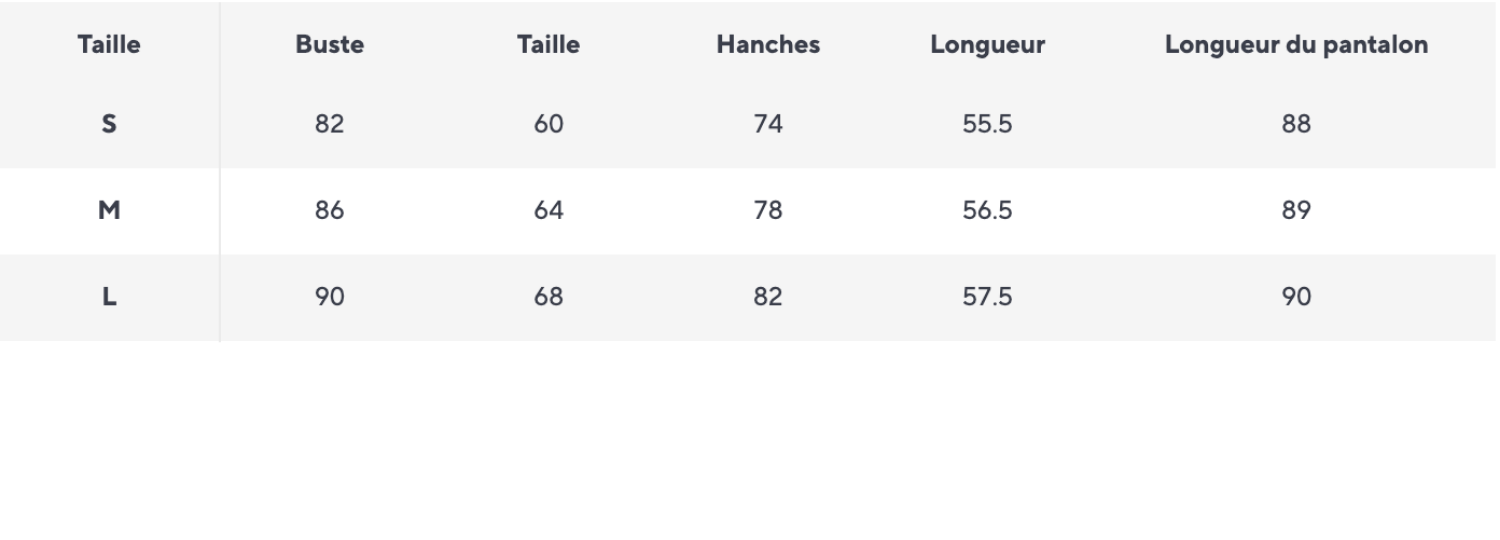This screenshot has height=540, width=1500.
Task: Click the Buste column header
Action: 329,45
